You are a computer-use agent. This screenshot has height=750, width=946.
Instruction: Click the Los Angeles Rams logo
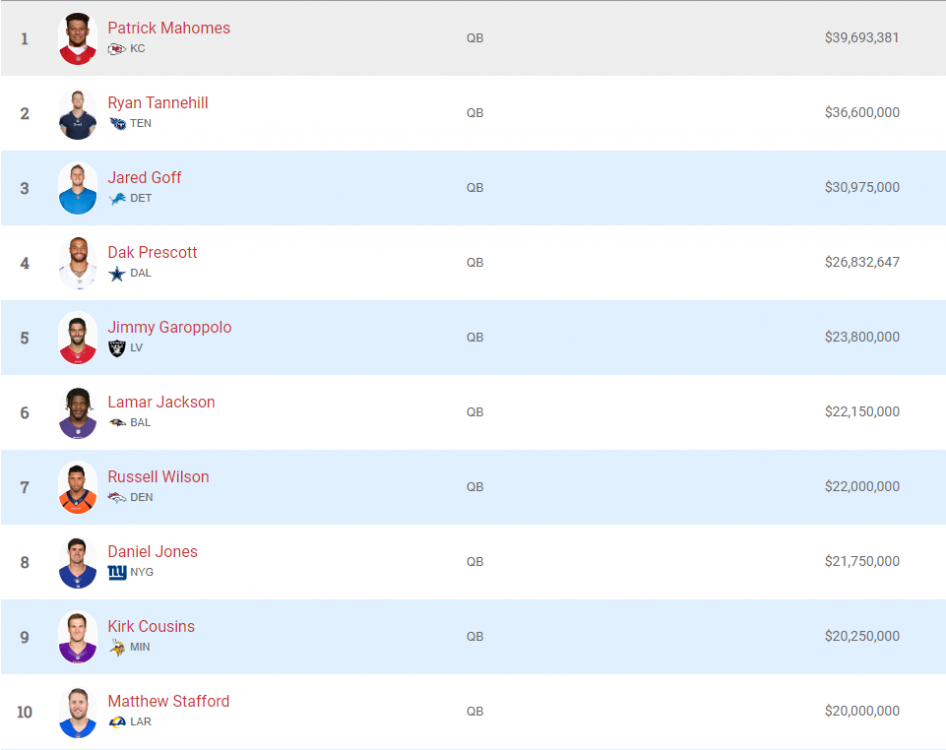[x=117, y=722]
